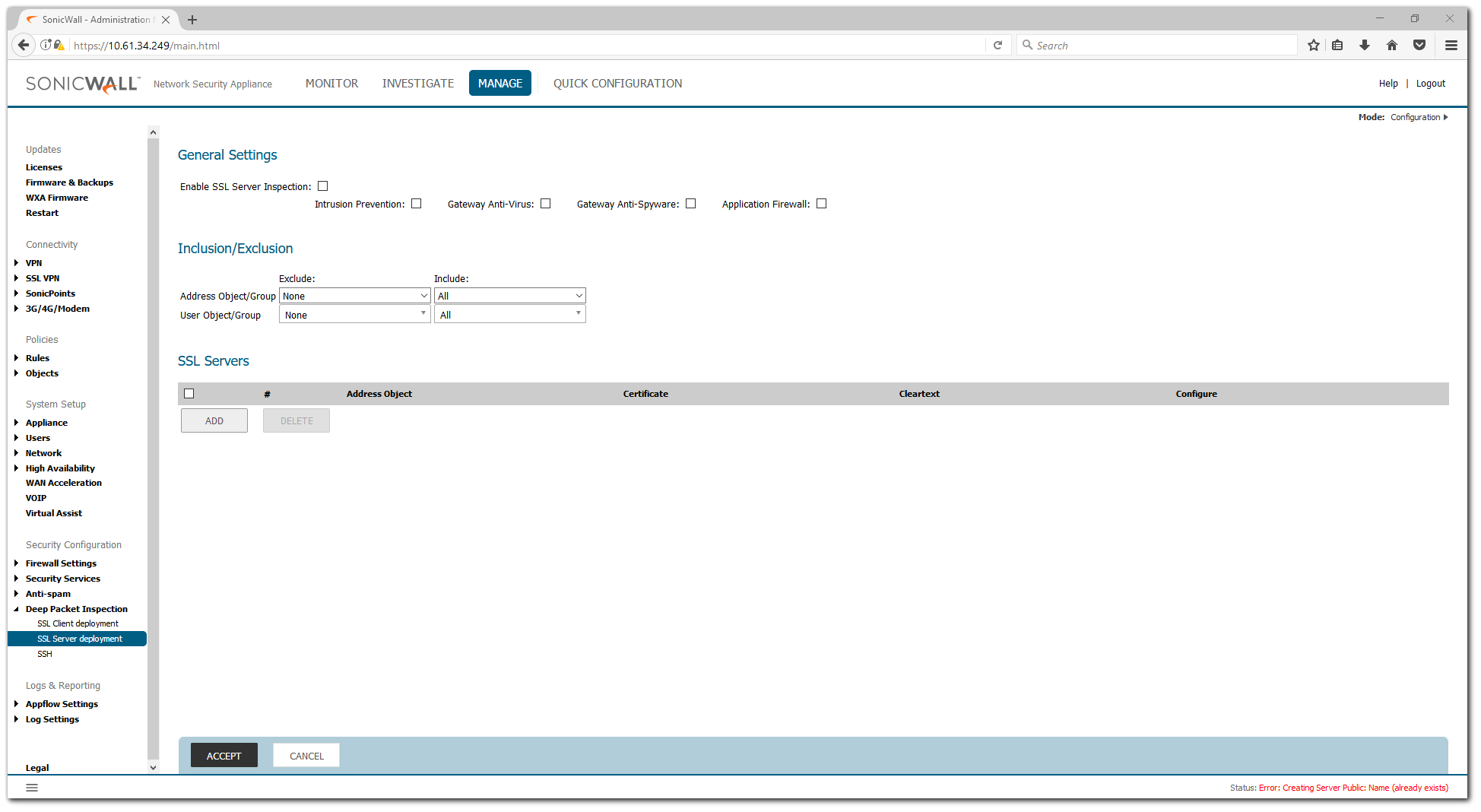Open the browser hamburger menu
1481x812 pixels.
[1451, 46]
